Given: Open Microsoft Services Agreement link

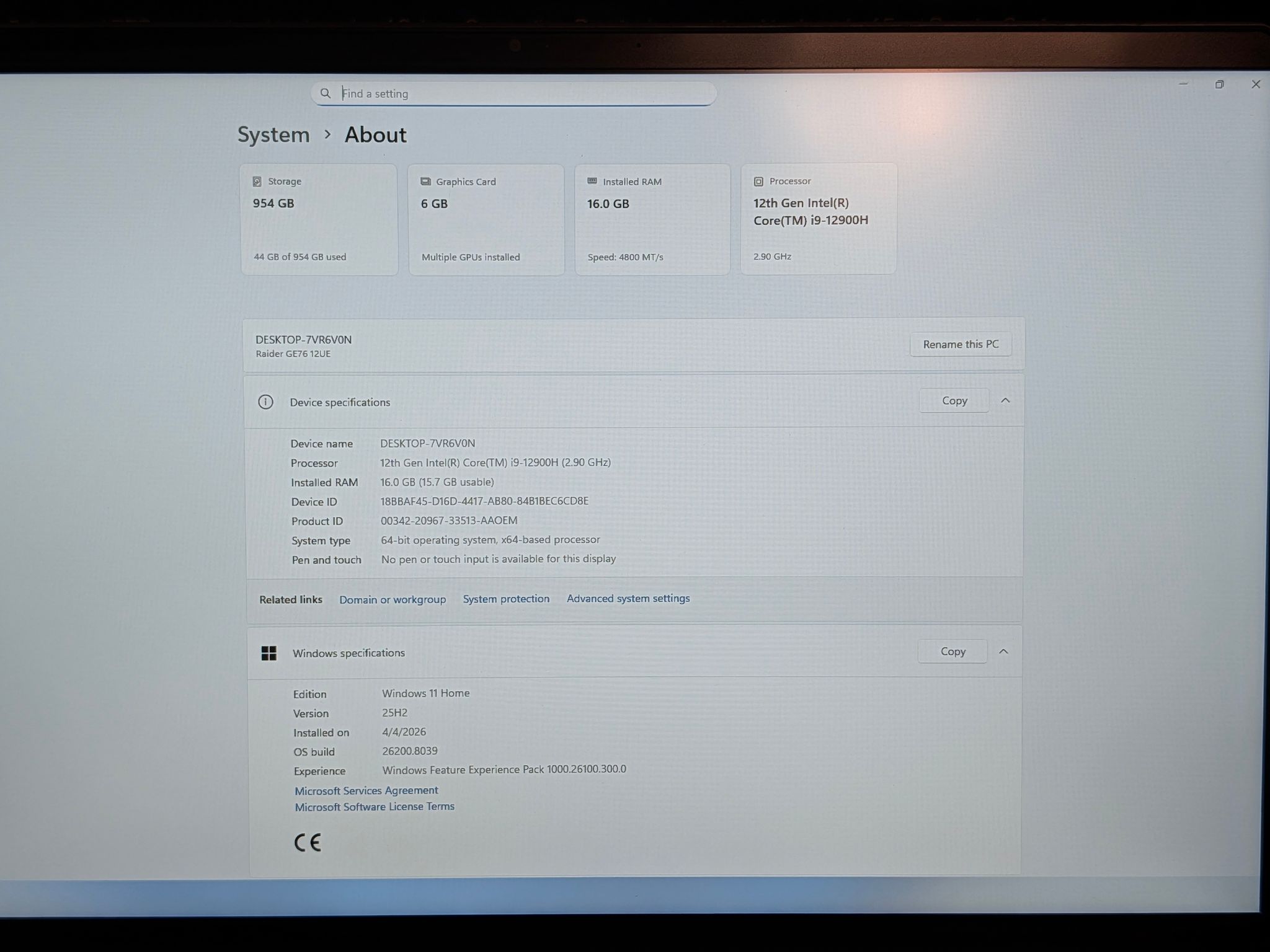Looking at the screenshot, I should click(x=366, y=790).
